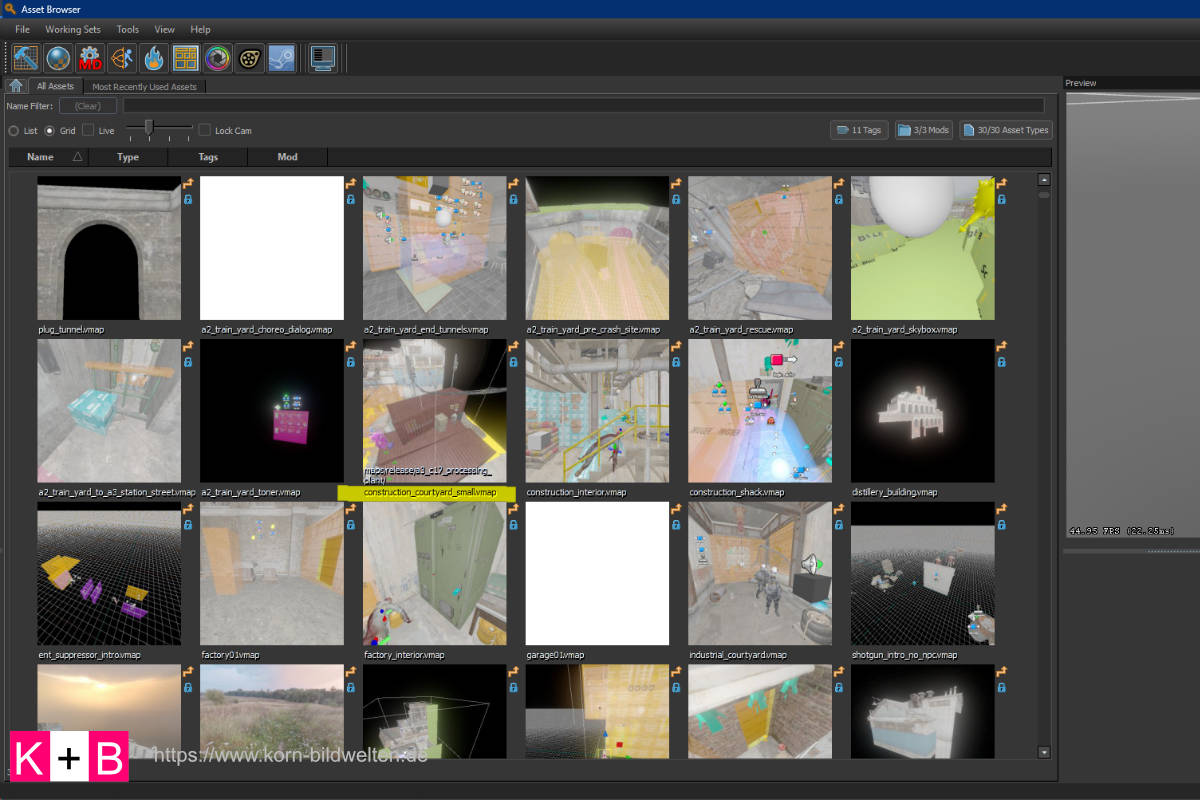Select the Asset Browser grid icon
The image size is (1200, 800).
pyautogui.click(x=186, y=59)
